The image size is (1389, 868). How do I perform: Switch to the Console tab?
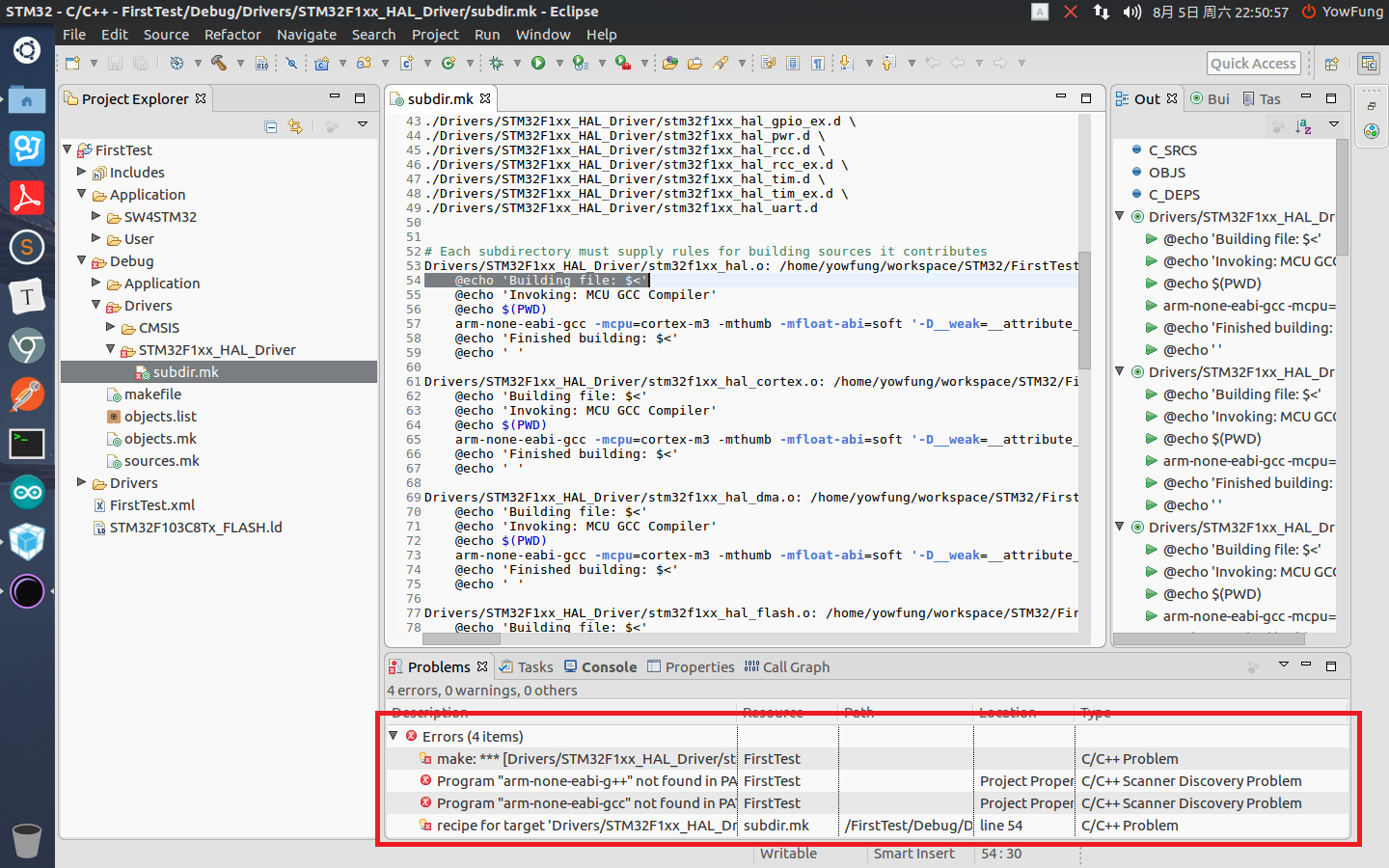tap(600, 666)
